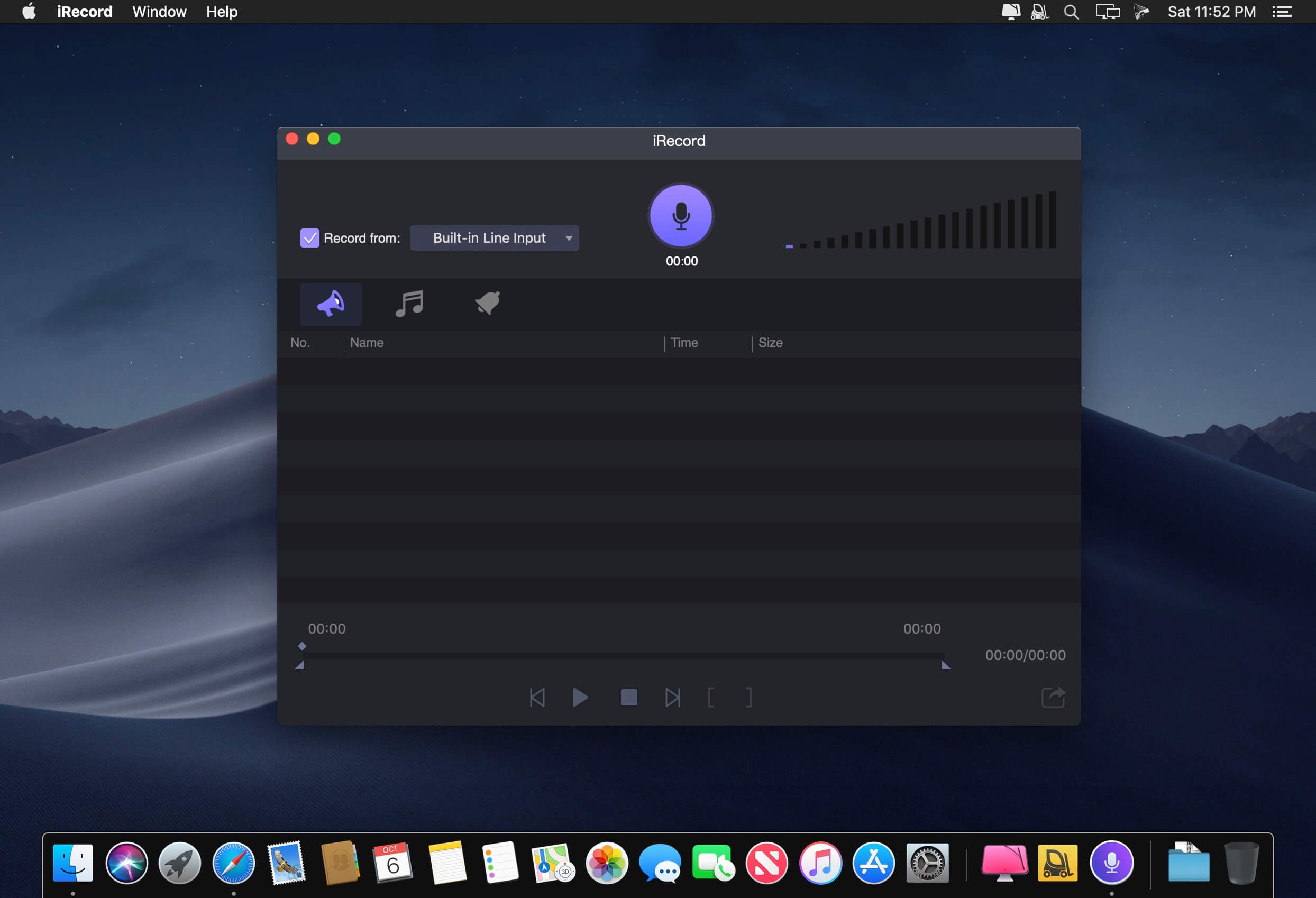Screen dimensions: 1316x898
Task: Close the iRecord window
Action: [292, 139]
